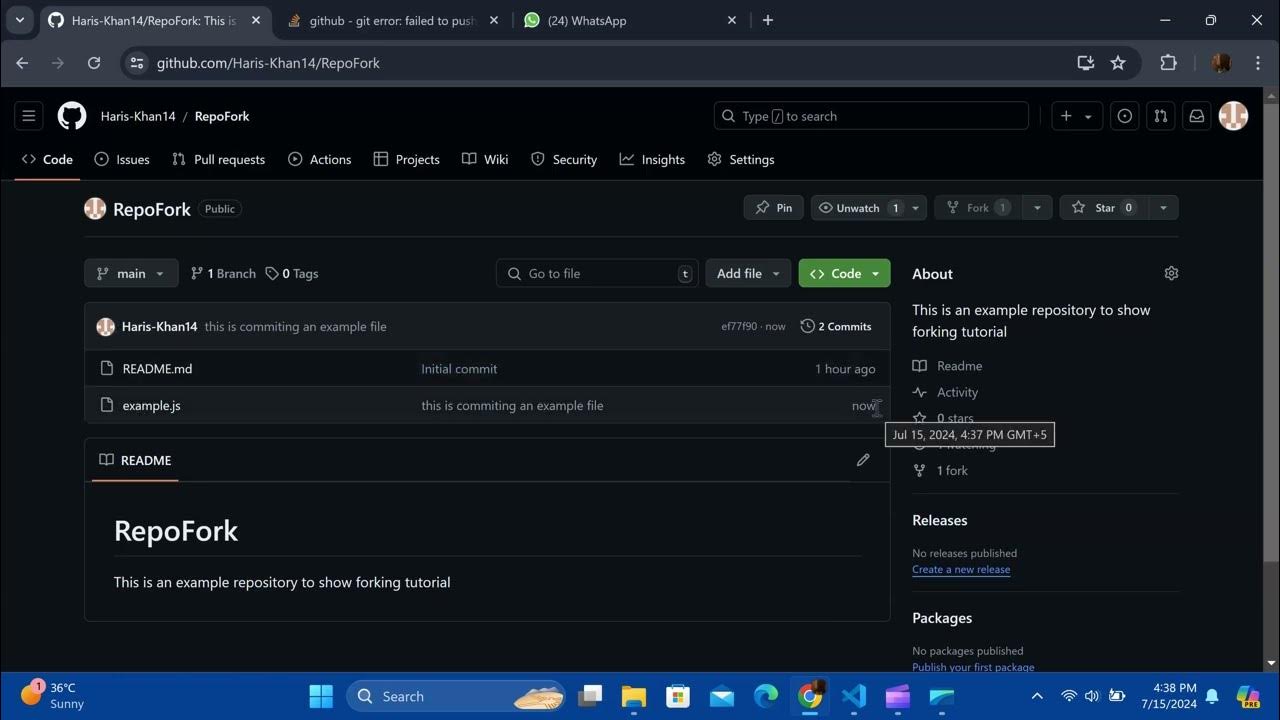
Task: Edit the README with pencil icon
Action: 863,460
